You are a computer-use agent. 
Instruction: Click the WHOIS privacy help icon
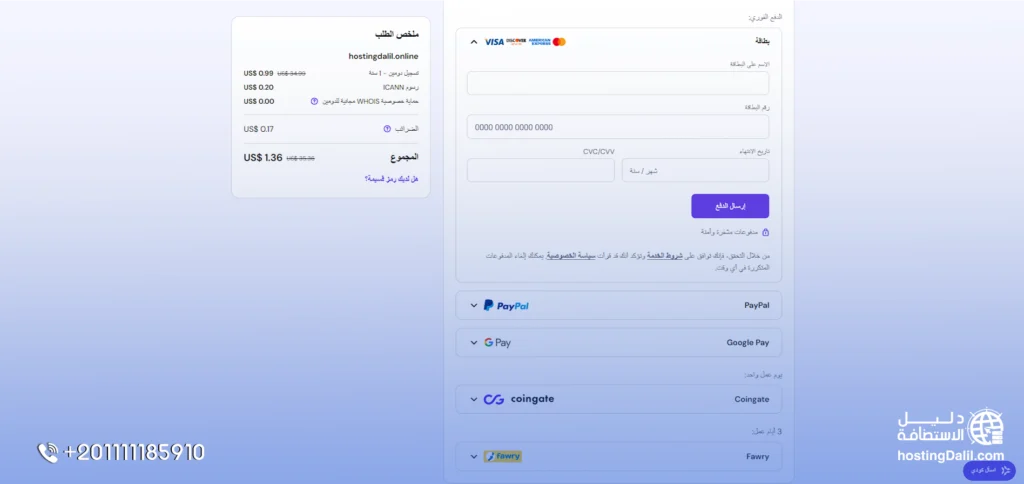point(314,101)
